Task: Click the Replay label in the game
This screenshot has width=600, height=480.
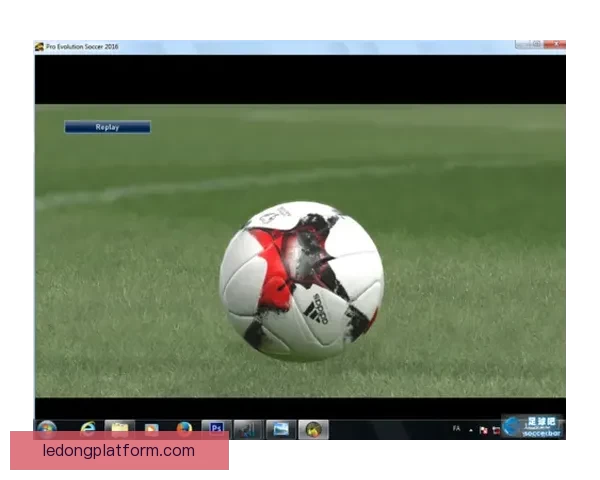Action: (x=107, y=127)
